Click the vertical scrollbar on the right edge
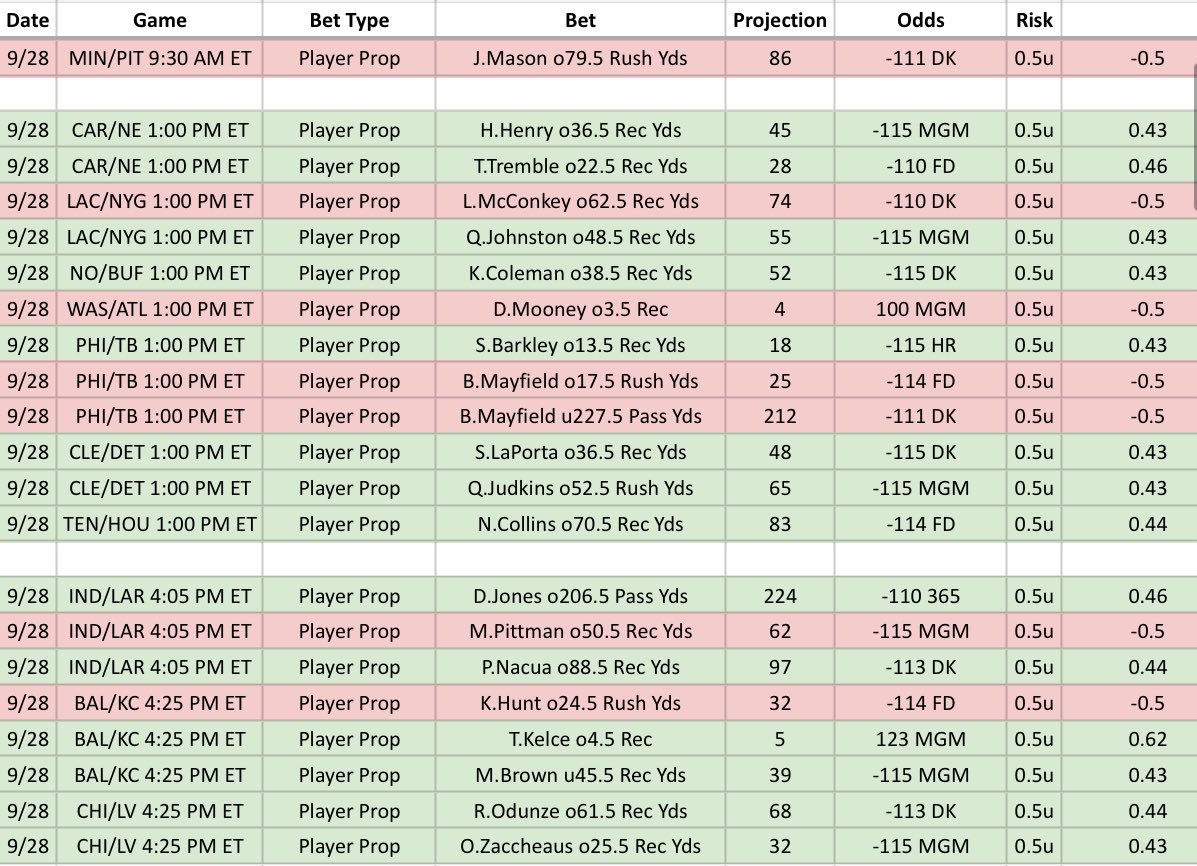 (1193, 137)
